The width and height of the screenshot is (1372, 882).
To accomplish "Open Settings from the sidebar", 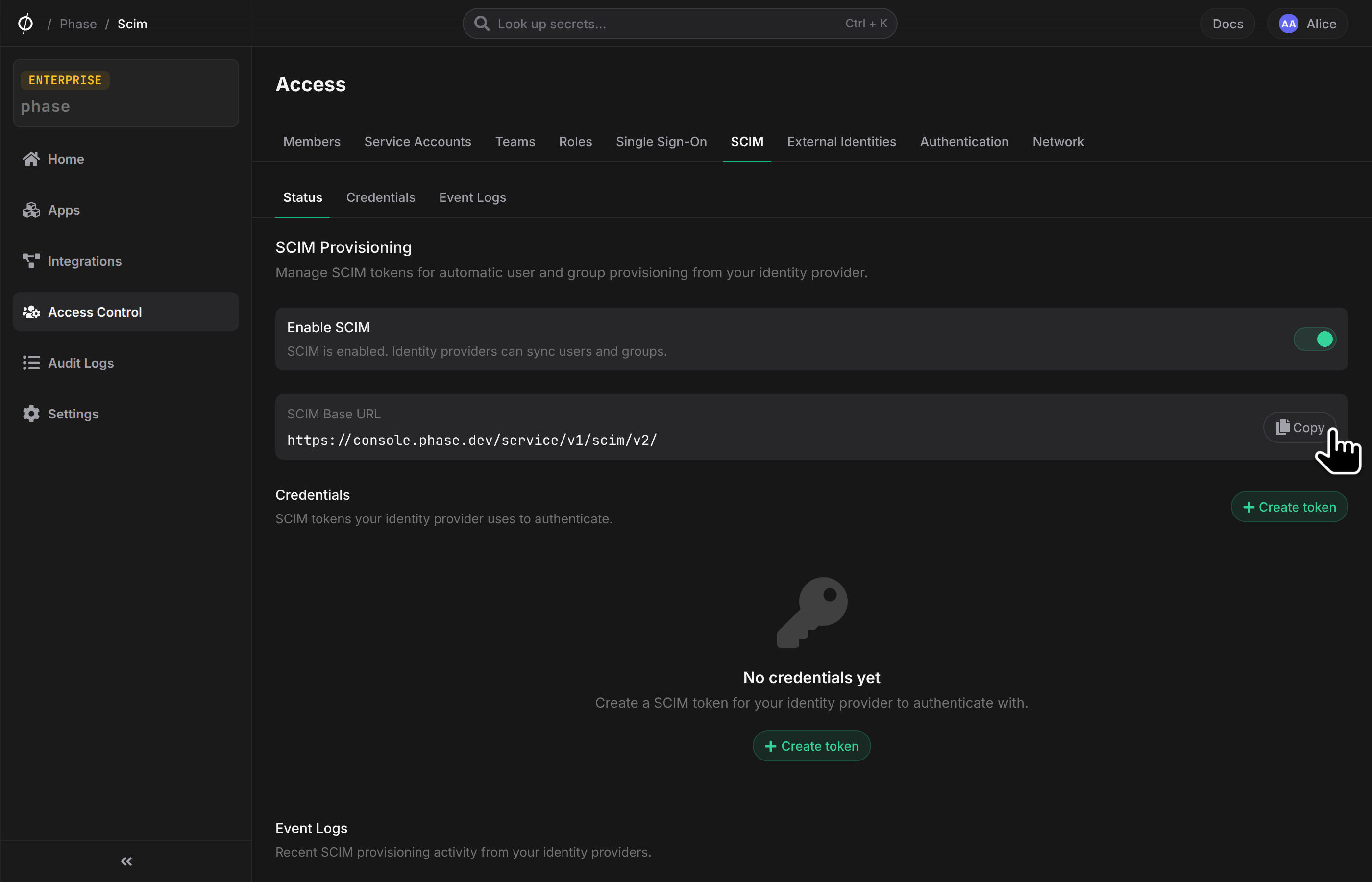I will tap(125, 414).
